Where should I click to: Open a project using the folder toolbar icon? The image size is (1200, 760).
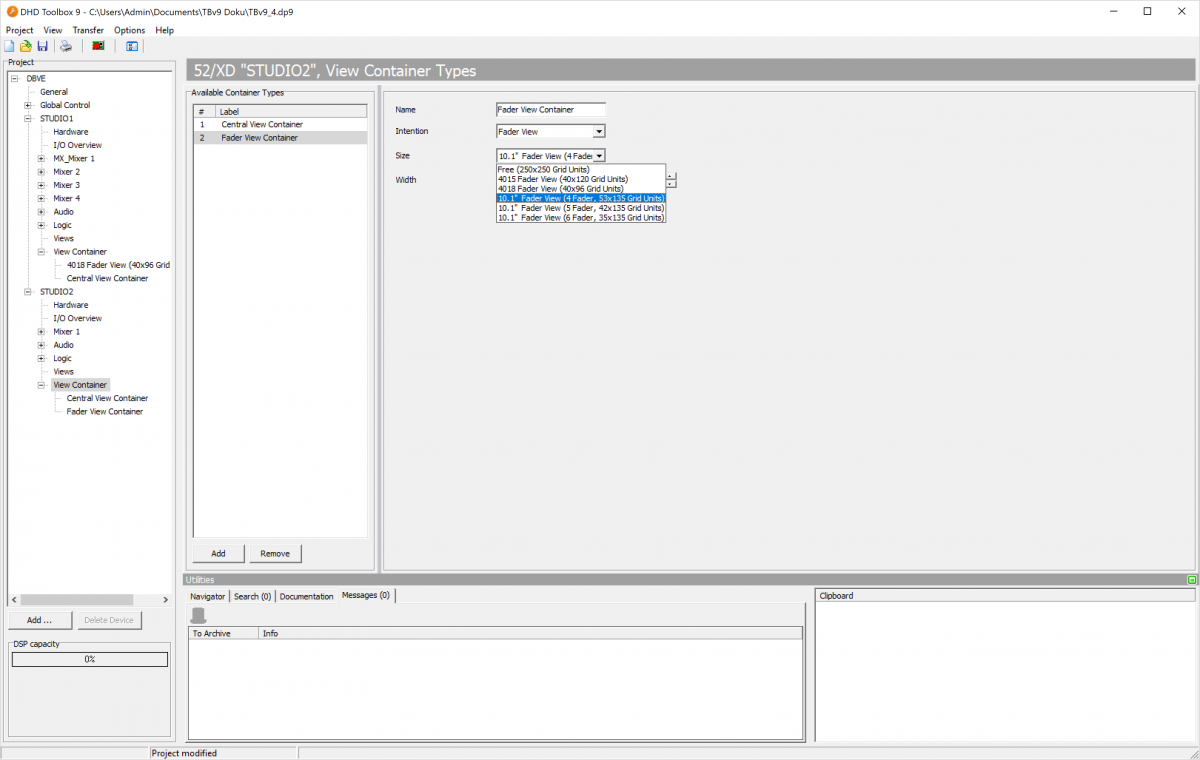pos(26,46)
